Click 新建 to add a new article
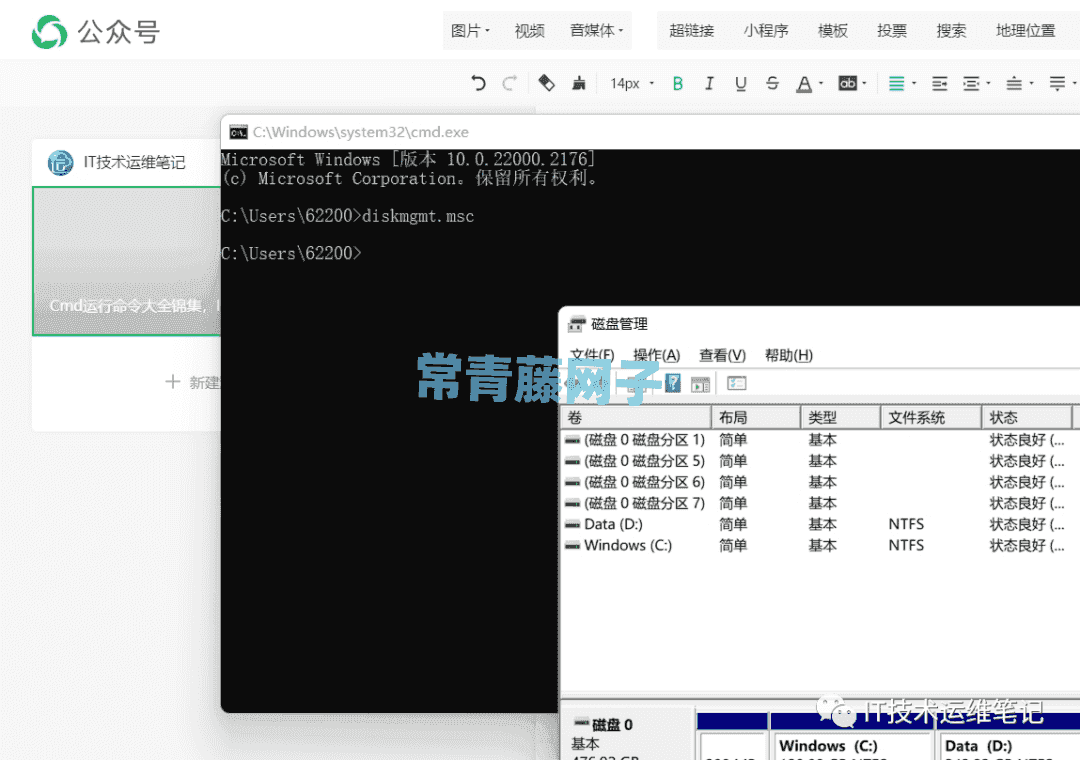The image size is (1080, 760). coord(193,382)
